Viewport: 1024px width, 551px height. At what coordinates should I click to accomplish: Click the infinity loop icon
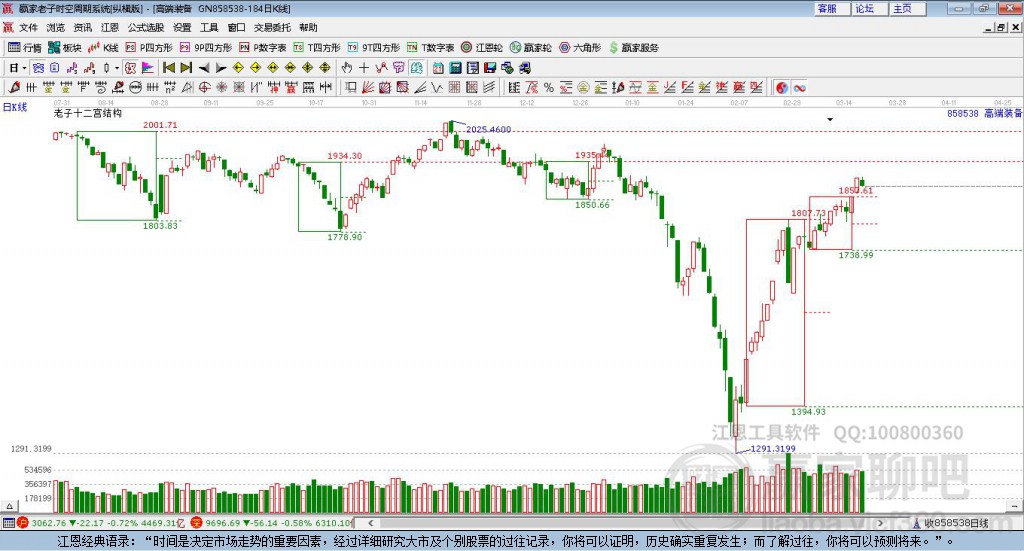click(x=799, y=87)
